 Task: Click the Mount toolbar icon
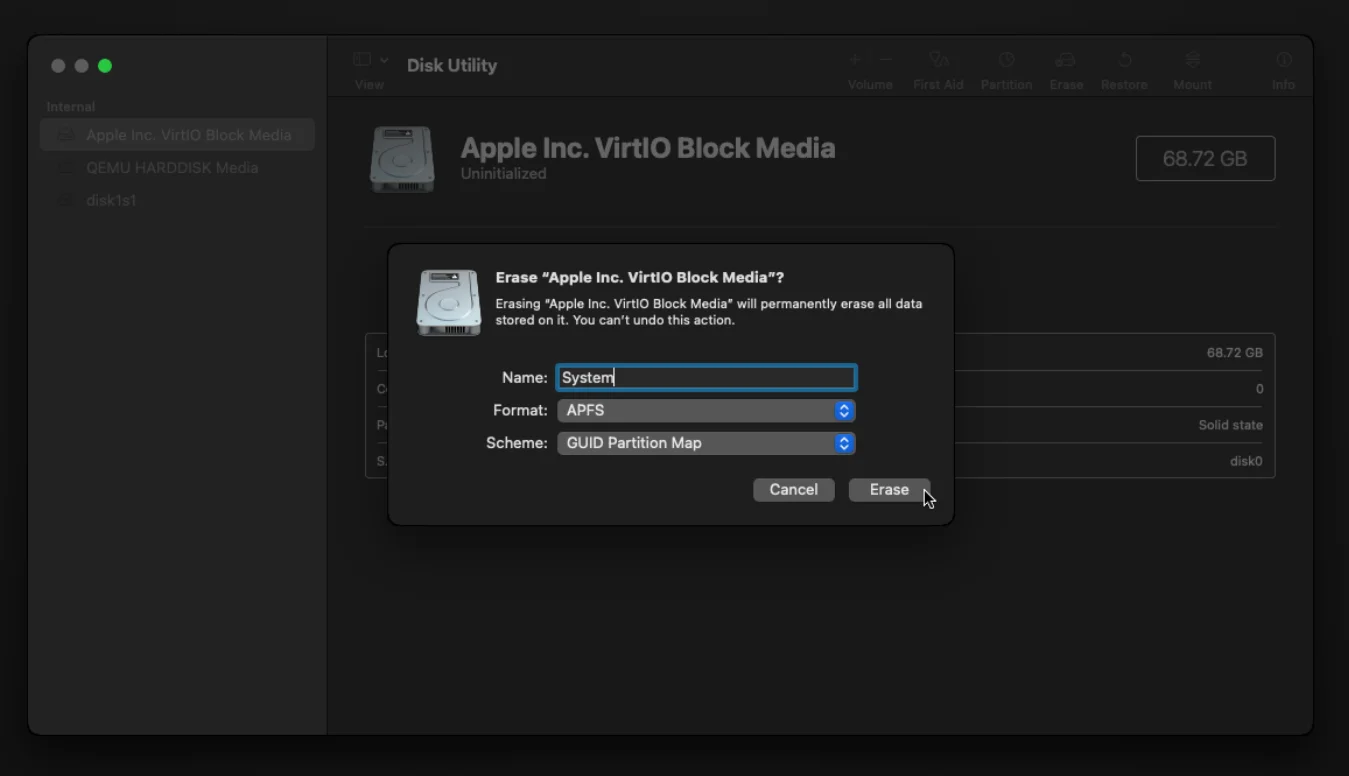coord(1192,60)
